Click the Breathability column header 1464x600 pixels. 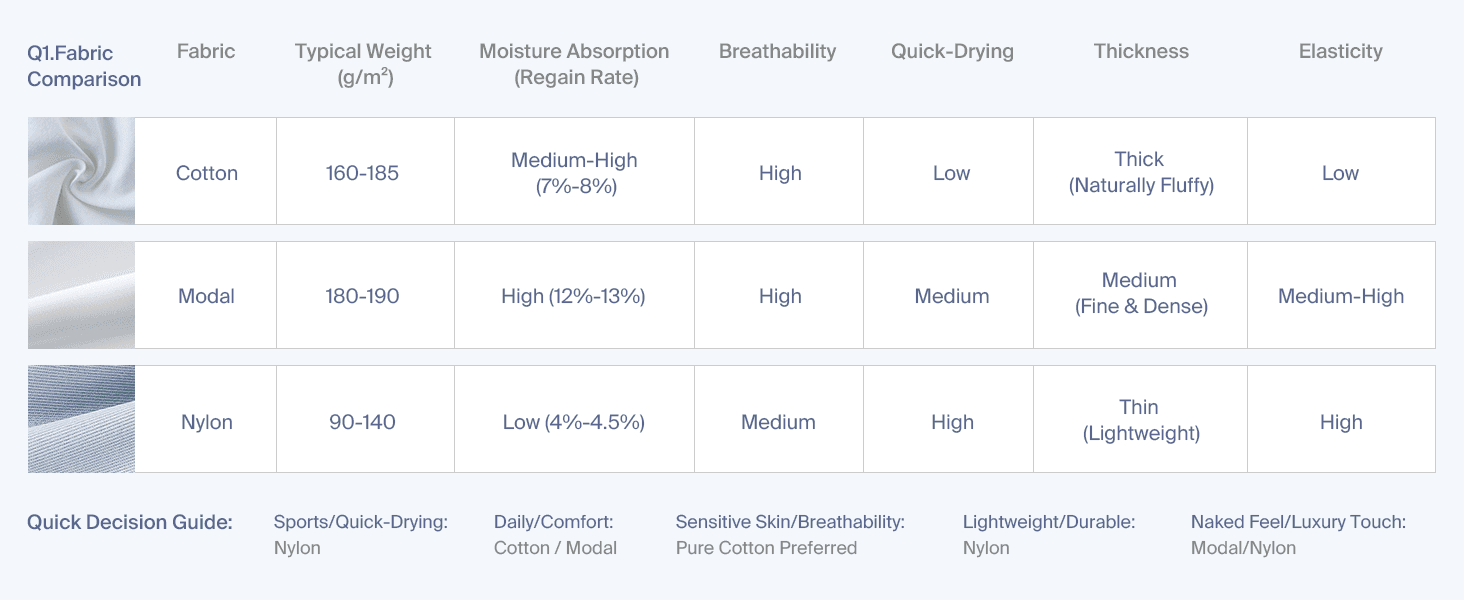point(777,52)
